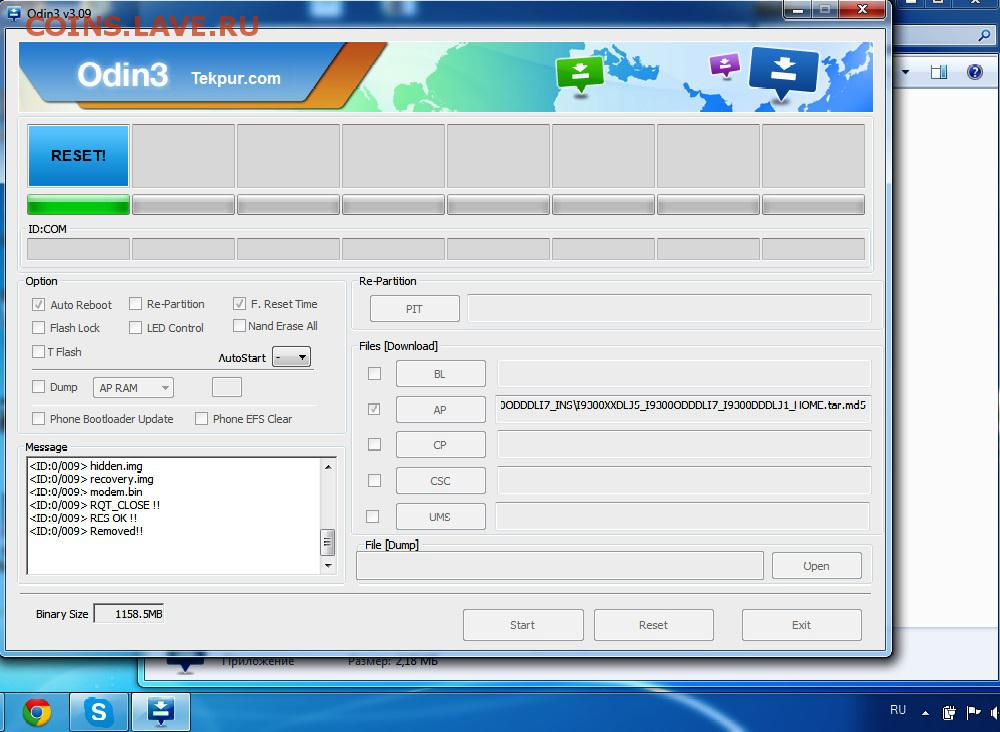Check the UMS file checkbox
This screenshot has width=1000, height=732.
pos(372,516)
